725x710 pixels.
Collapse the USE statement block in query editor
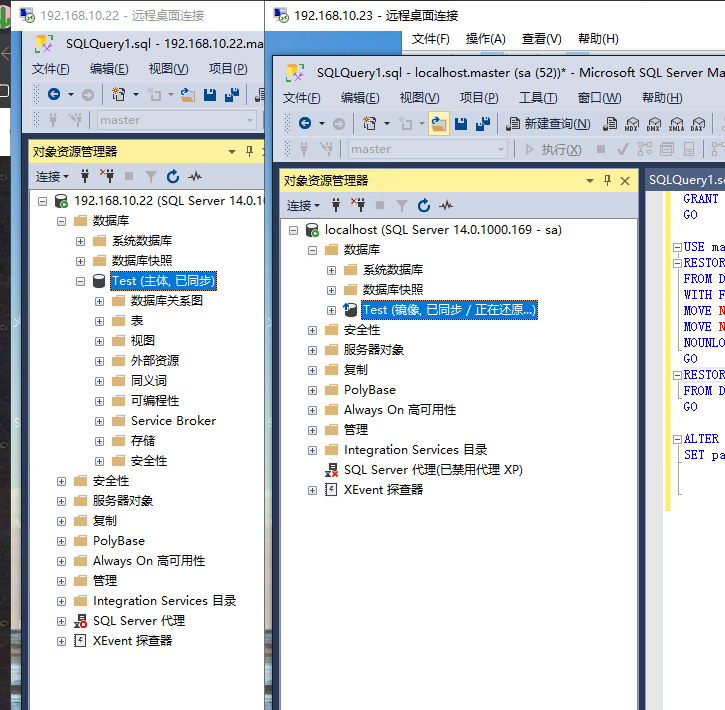click(677, 247)
